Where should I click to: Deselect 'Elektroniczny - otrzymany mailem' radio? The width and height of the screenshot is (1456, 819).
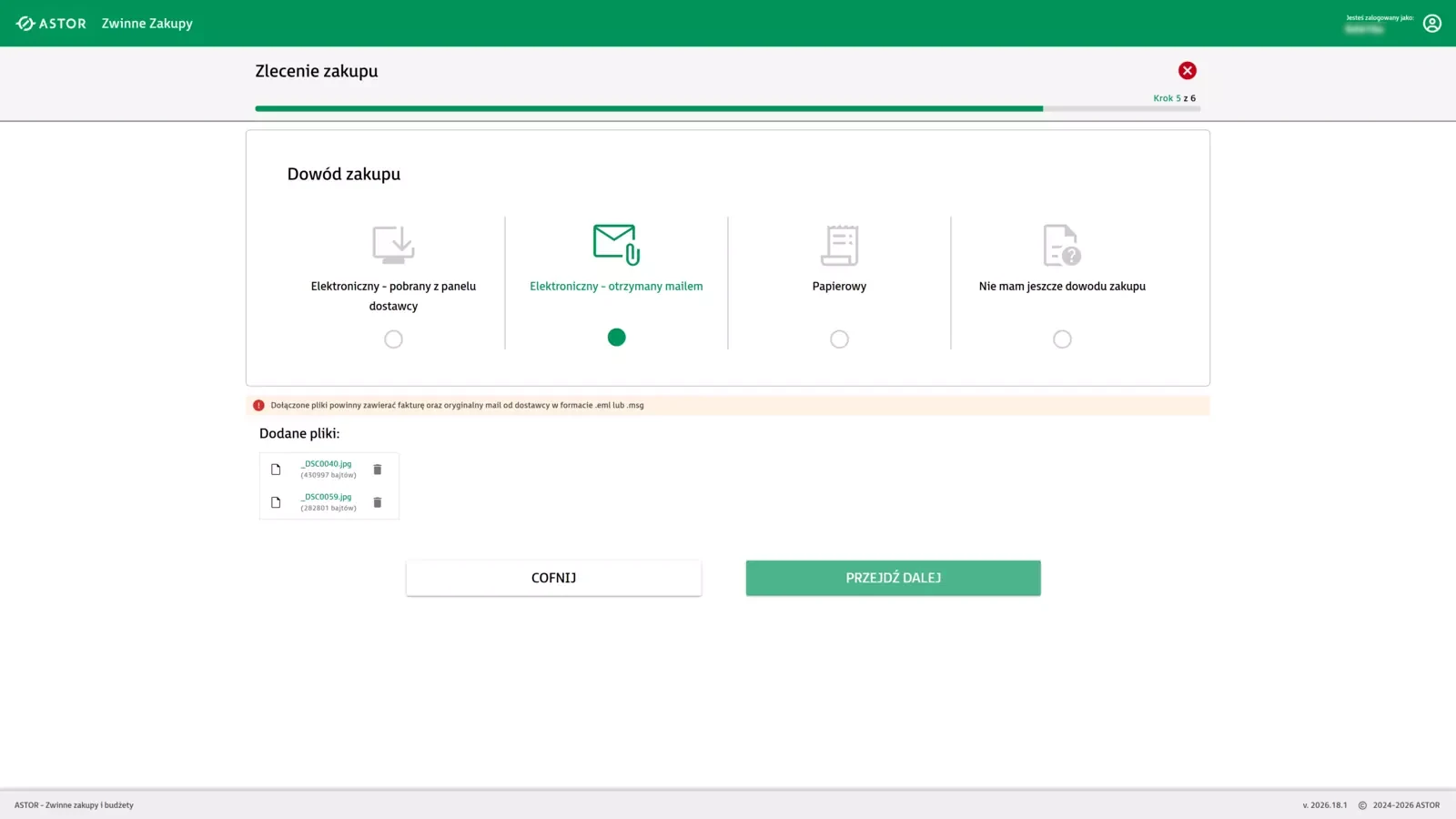(x=616, y=337)
